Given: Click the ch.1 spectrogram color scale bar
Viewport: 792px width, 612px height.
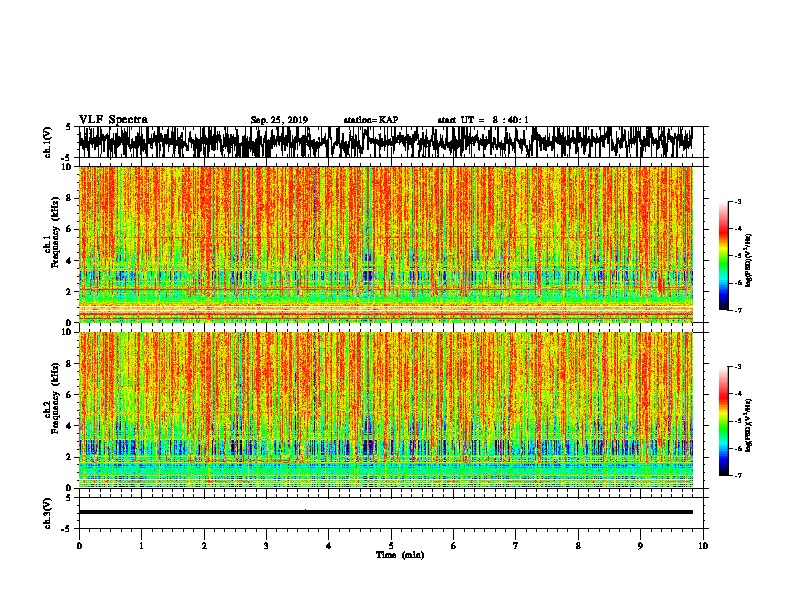Looking at the screenshot, I should coord(723,256).
